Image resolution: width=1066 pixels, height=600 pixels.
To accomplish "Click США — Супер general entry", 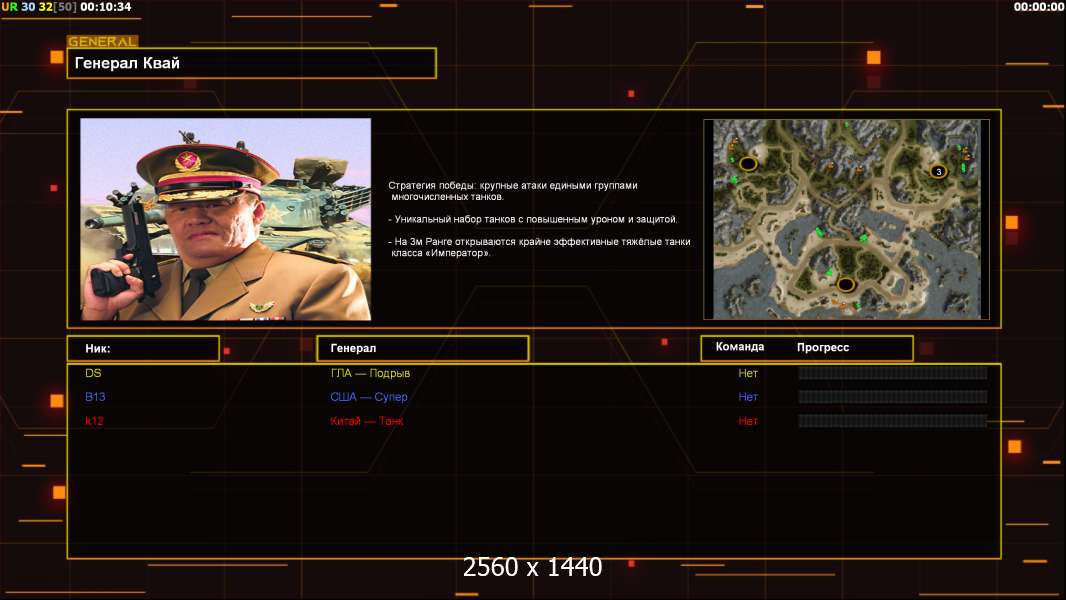I will pos(368,397).
